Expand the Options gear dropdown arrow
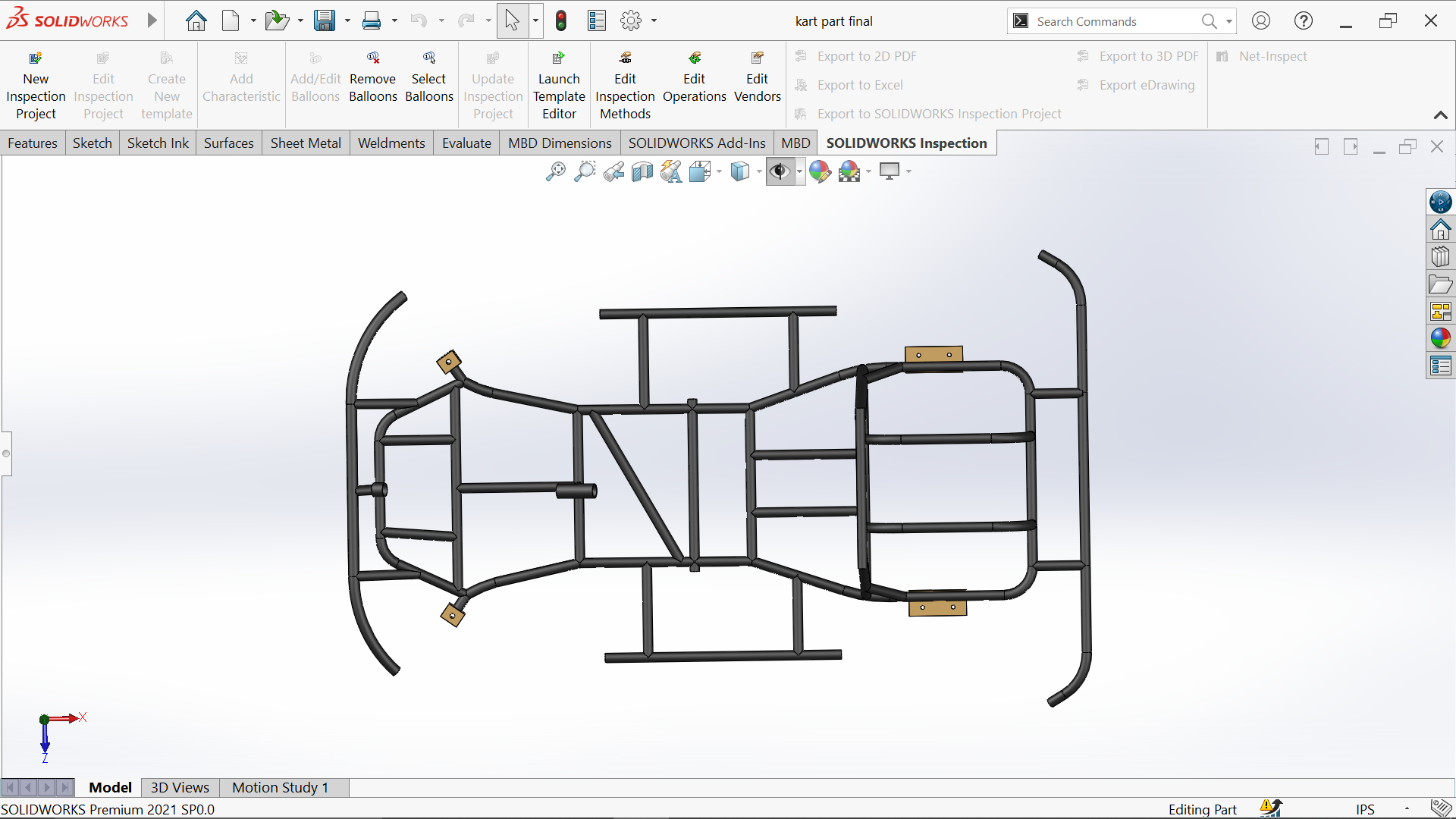Viewport: 1456px width, 819px height. [x=654, y=21]
